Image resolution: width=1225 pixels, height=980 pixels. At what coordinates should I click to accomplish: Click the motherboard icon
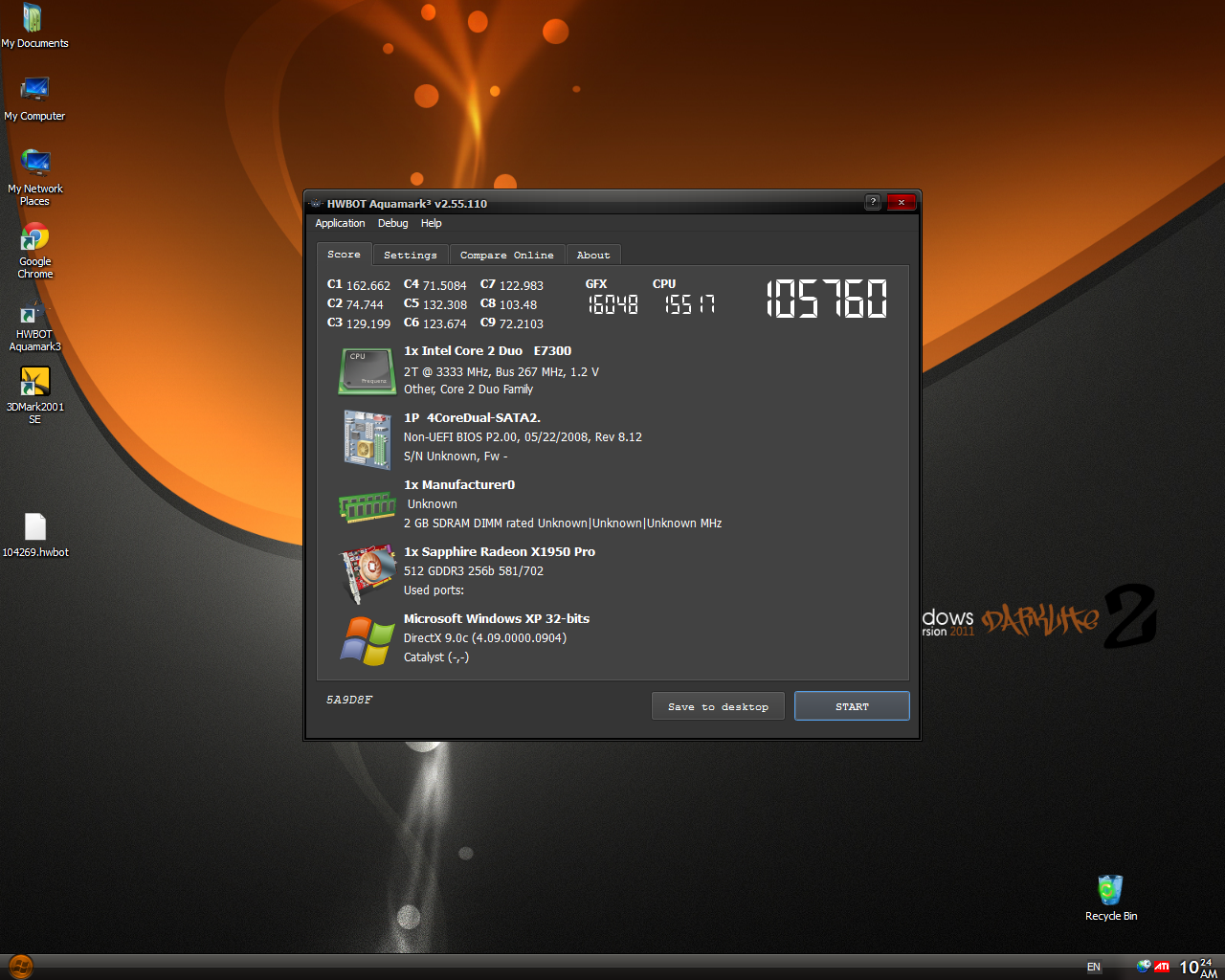point(367,439)
